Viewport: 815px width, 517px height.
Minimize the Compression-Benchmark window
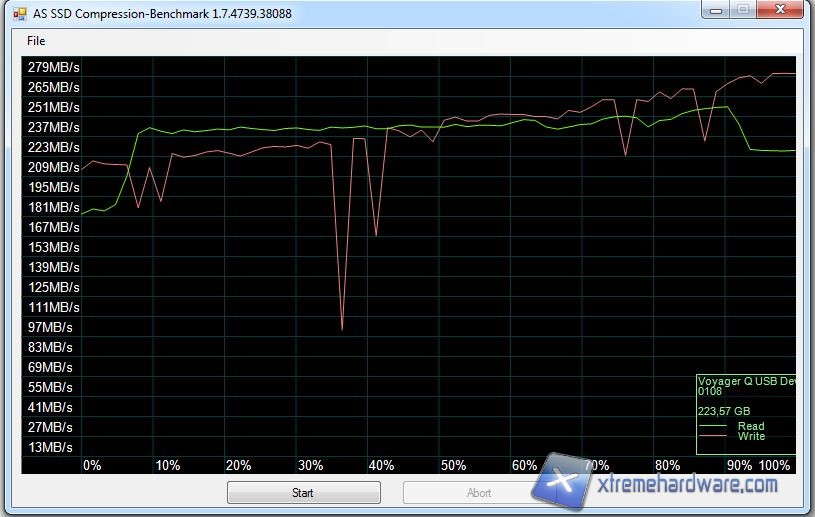coord(714,10)
